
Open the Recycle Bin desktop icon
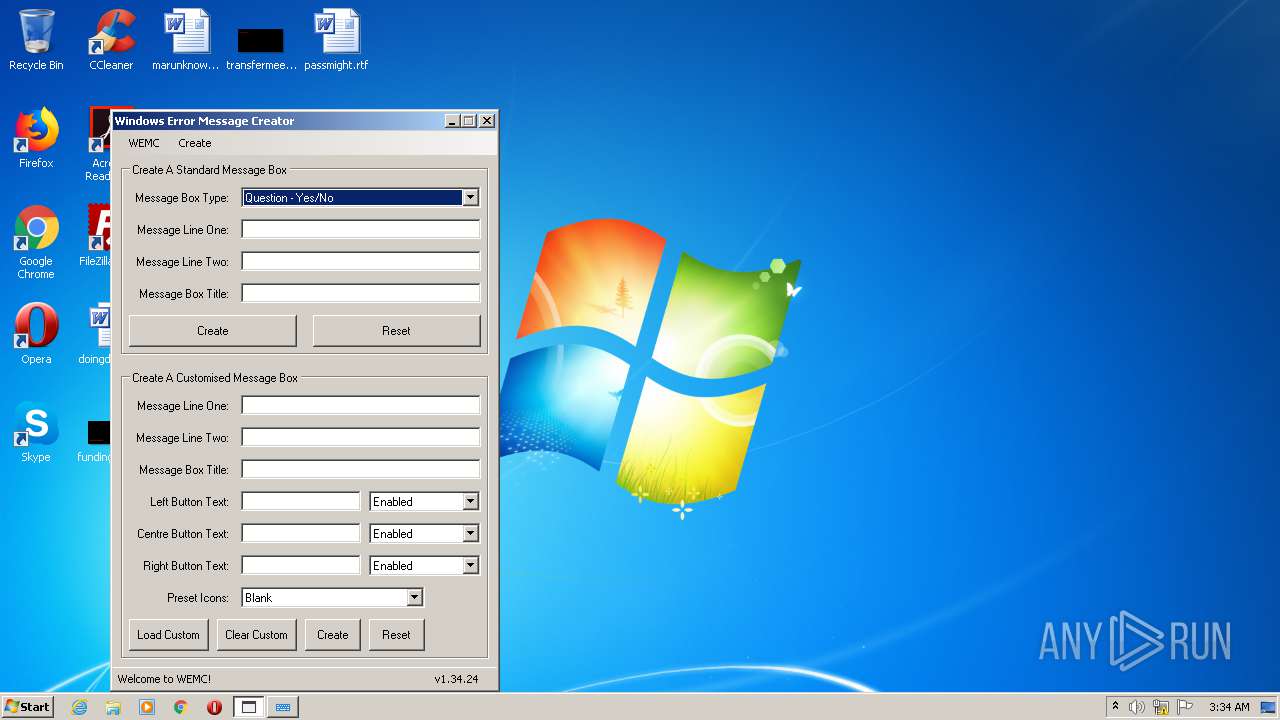pyautogui.click(x=36, y=40)
